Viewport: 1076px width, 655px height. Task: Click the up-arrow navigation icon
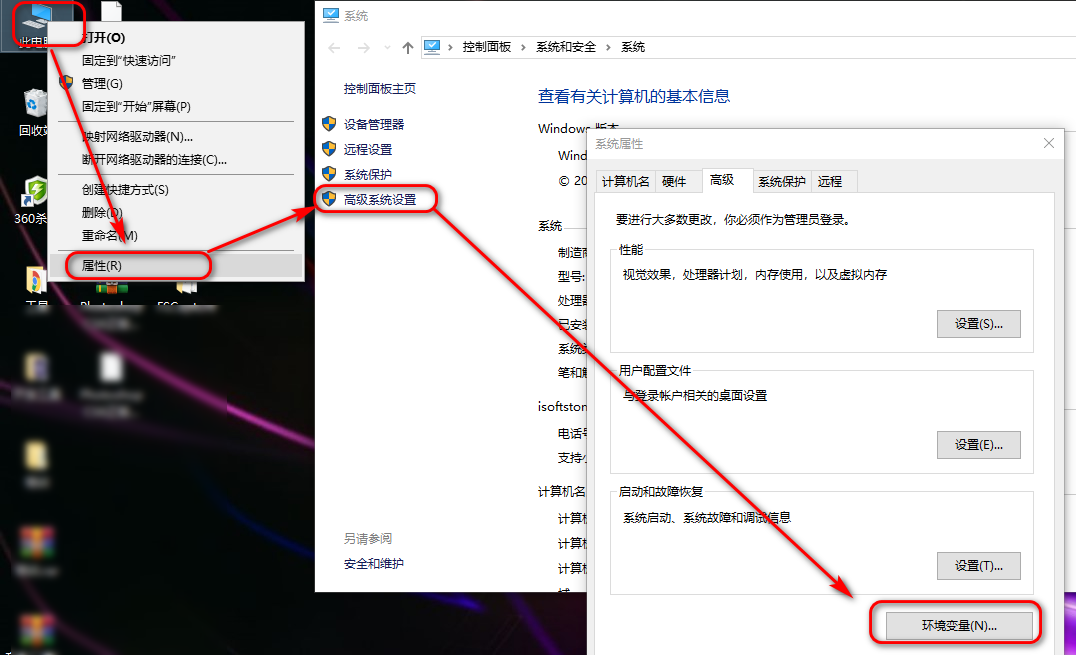point(408,47)
